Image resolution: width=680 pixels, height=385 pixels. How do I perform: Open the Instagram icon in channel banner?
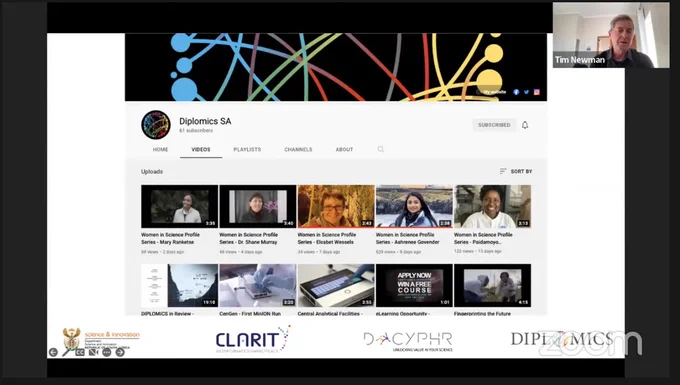tap(536, 92)
